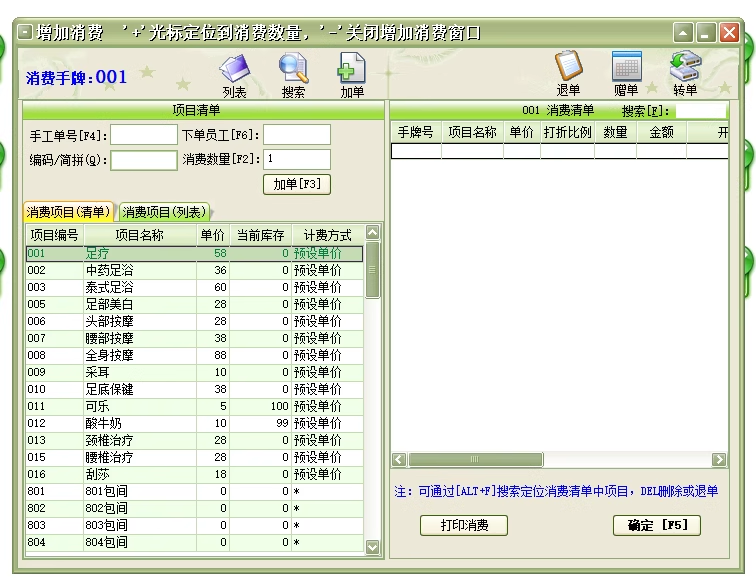Screen dimensions: 756x584
Task: Click right arrow of consumption list horizontal scrollbar
Action: pyautogui.click(x=719, y=460)
